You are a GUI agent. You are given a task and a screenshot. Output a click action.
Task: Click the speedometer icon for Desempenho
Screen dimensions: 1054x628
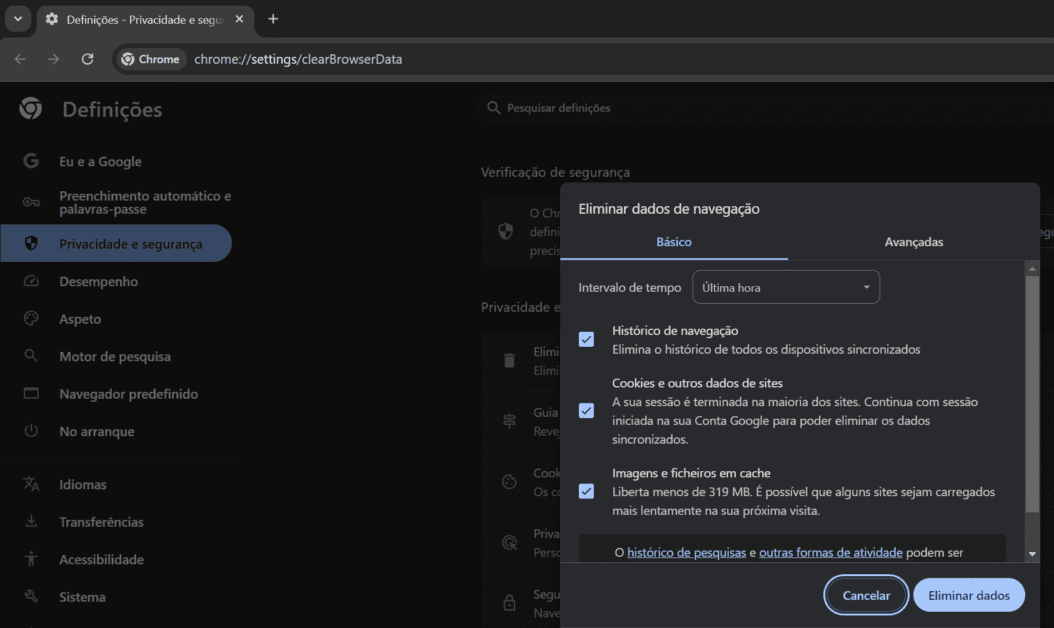tap(30, 281)
